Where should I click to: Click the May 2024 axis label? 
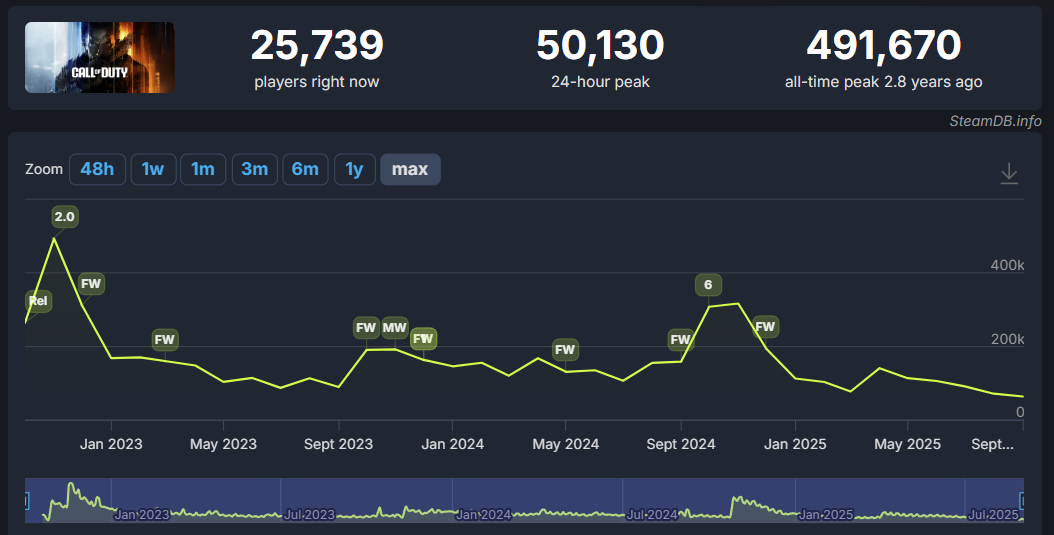565,444
